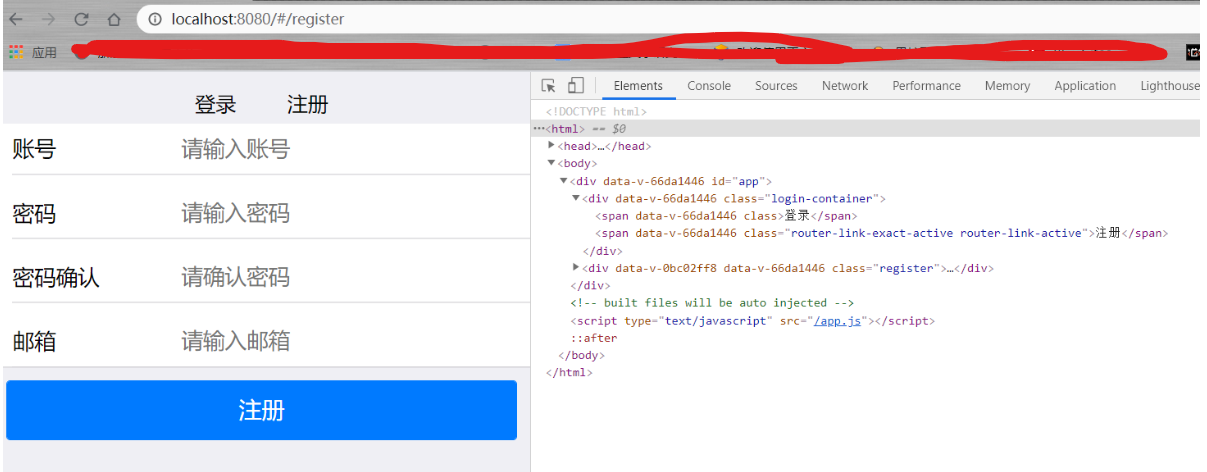Collapse the body node in the DOM tree
This screenshot has width=1207, height=472.
point(552,163)
